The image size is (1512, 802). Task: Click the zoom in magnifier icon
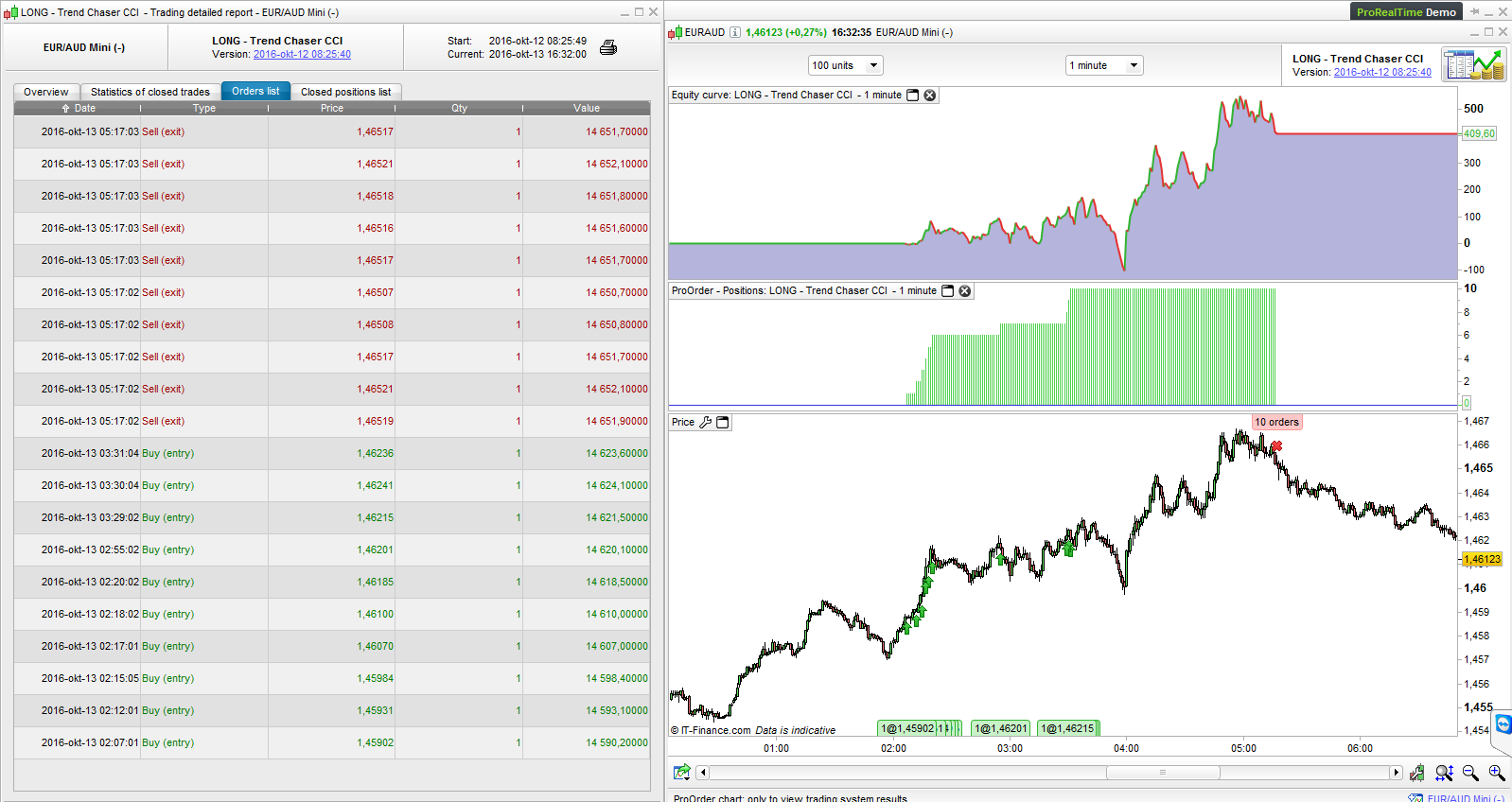(1496, 773)
